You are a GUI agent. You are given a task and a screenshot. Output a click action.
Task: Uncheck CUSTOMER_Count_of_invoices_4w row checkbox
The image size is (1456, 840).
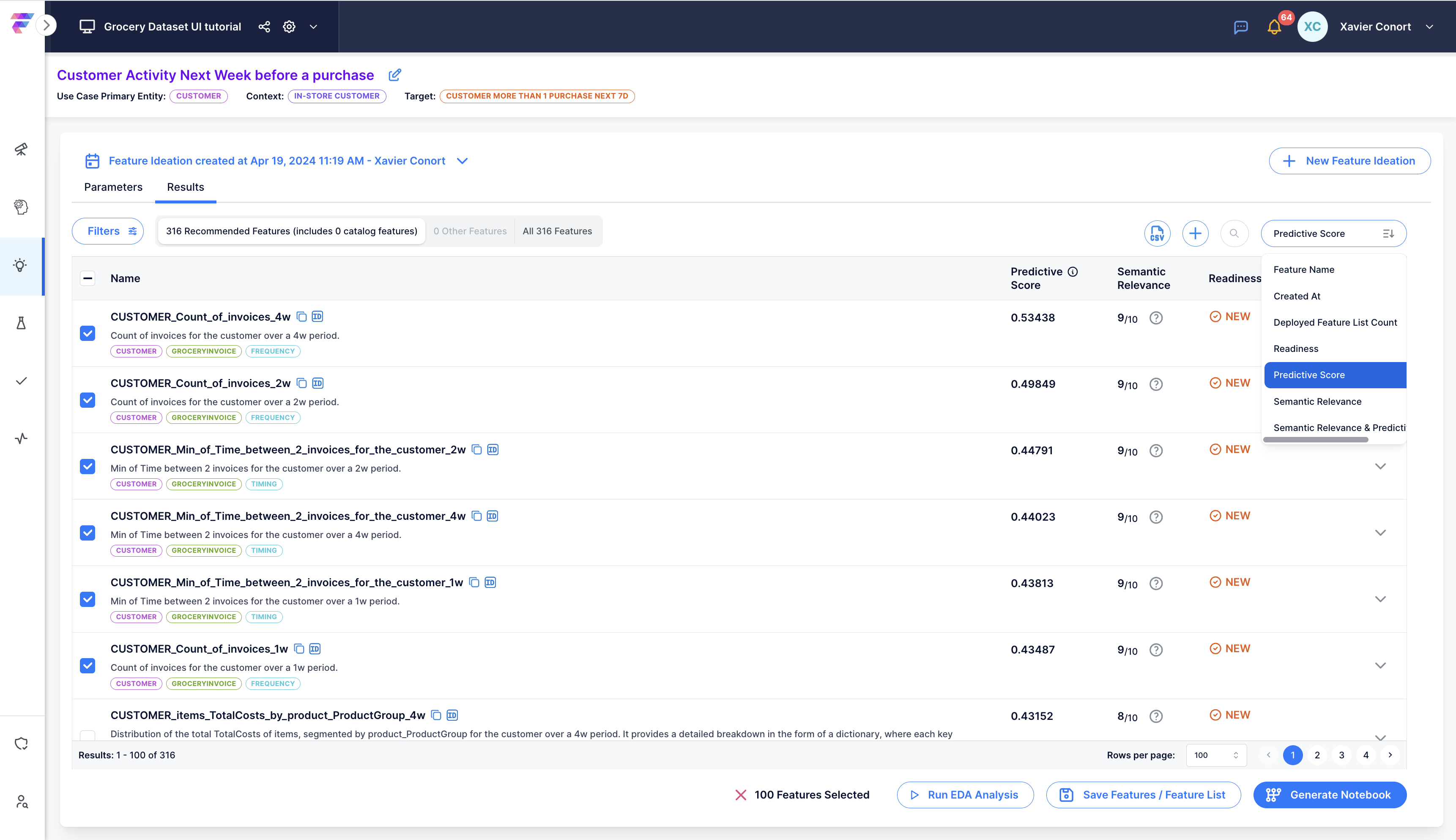(x=88, y=333)
